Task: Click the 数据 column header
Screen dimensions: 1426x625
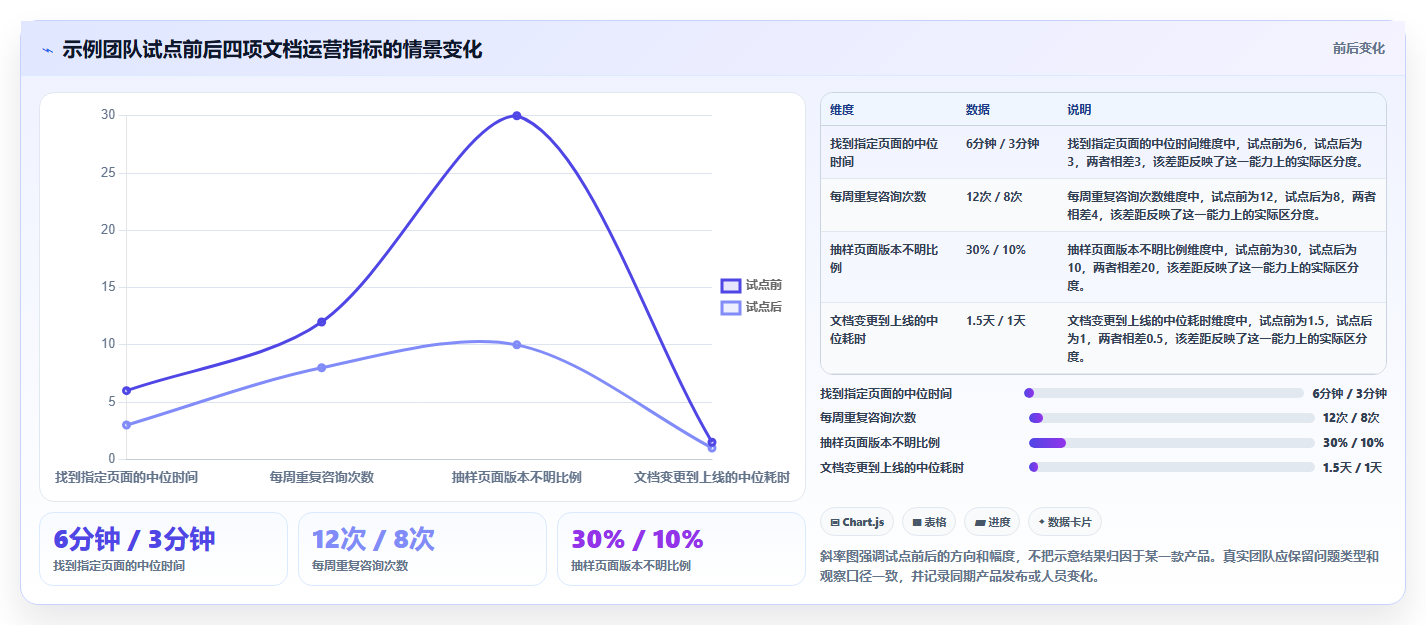Action: pyautogui.click(x=978, y=109)
